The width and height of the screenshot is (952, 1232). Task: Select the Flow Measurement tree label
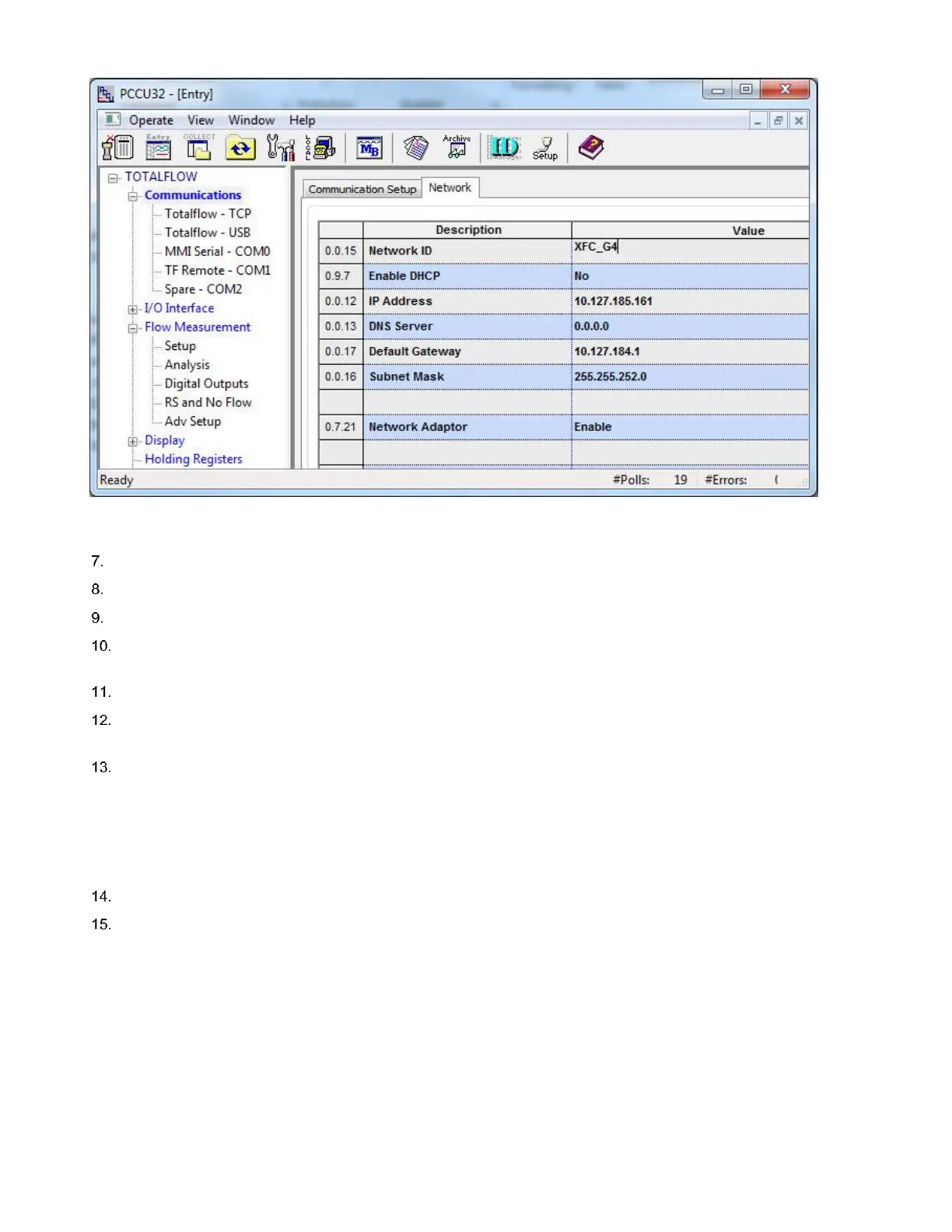pos(198,327)
